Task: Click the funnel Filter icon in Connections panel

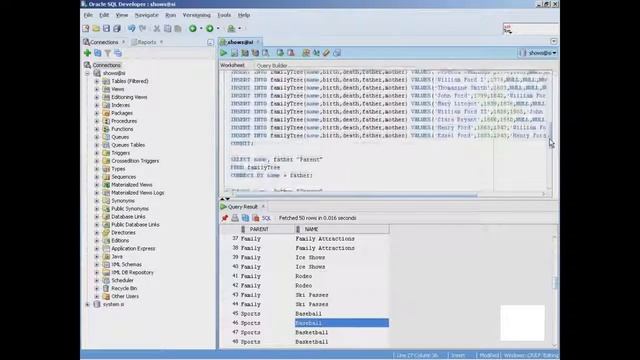Action: 108,53
